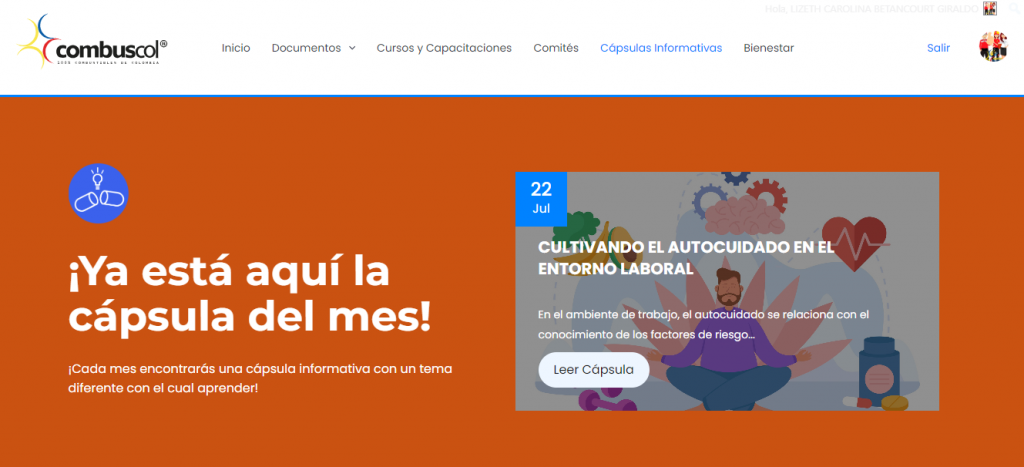Log out using the Salir link
The width and height of the screenshot is (1024, 467).
point(938,48)
